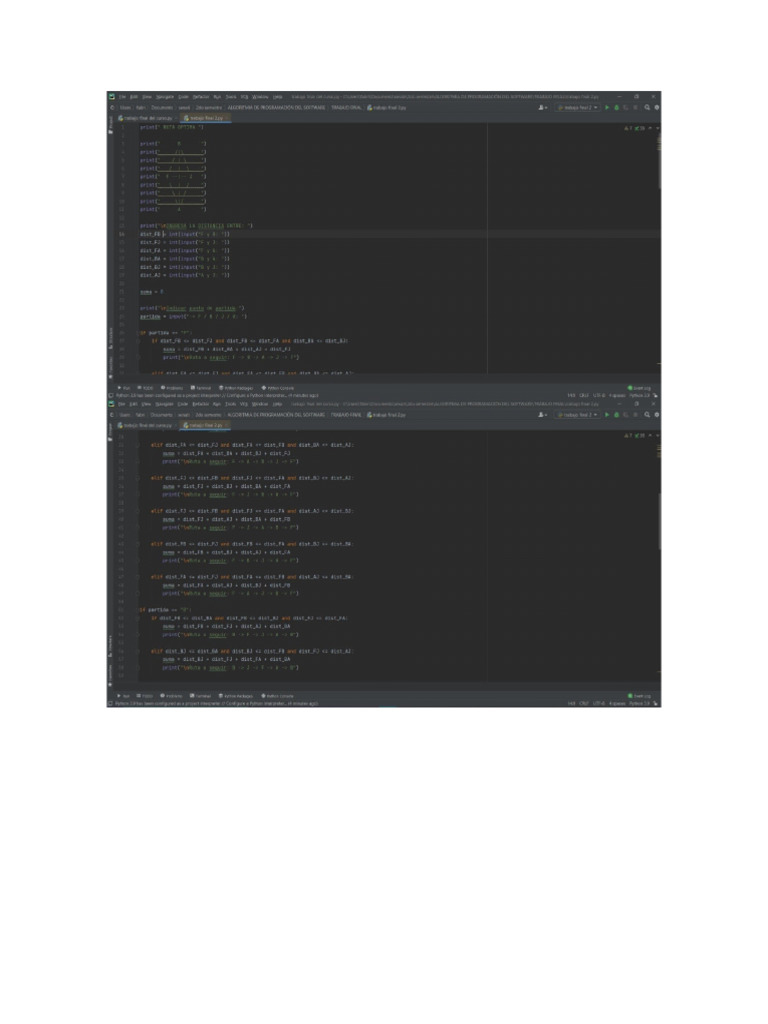
Task: Open the IDE settings gear icon in upper window
Action: coord(656,107)
